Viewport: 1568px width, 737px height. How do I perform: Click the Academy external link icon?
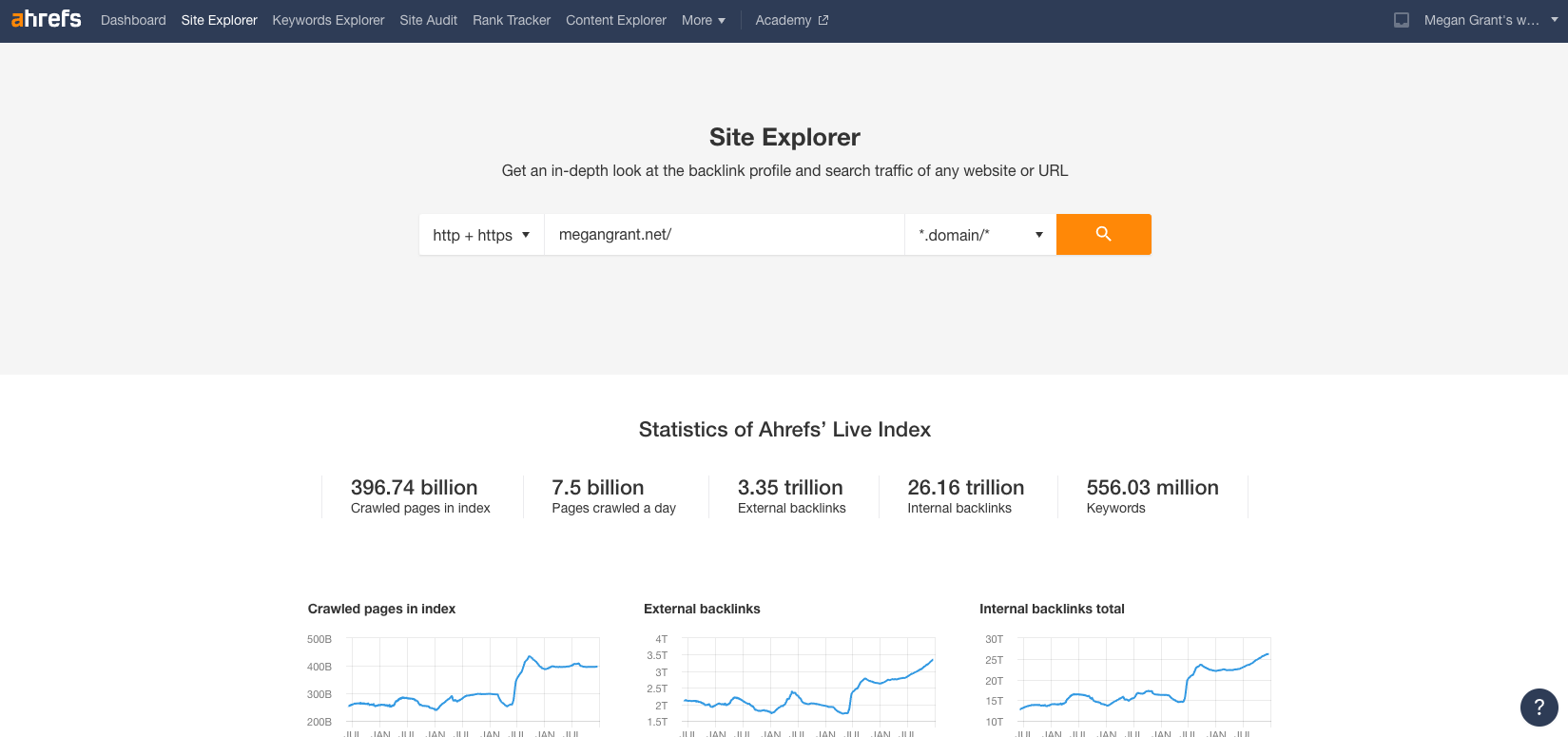[823, 20]
